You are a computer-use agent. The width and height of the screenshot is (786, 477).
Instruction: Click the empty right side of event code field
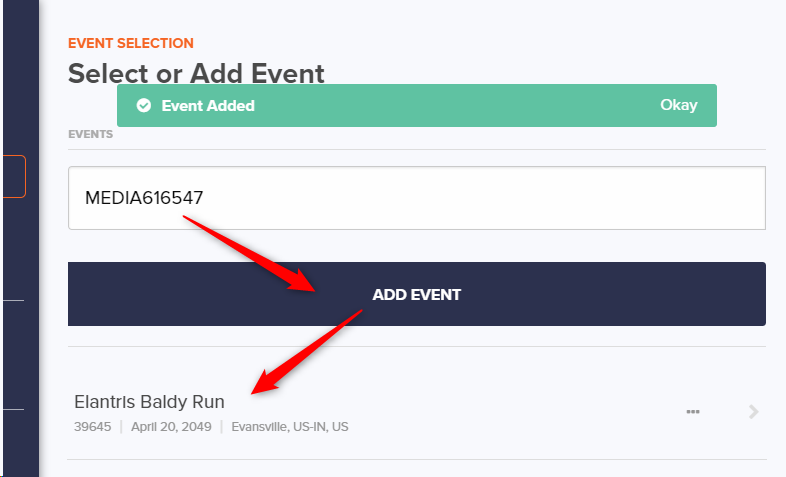(600, 198)
